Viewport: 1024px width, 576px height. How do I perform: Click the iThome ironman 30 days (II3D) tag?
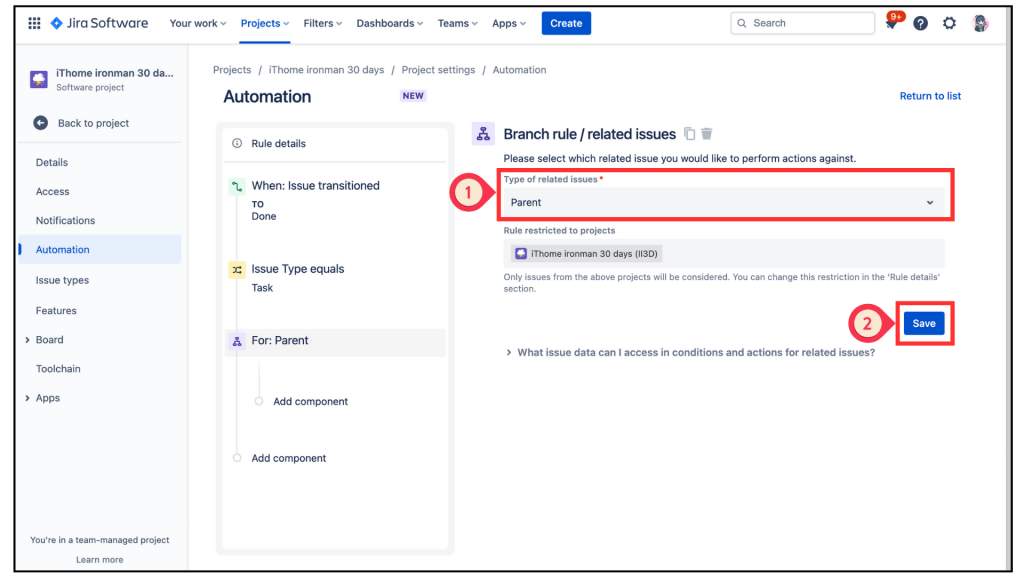click(x=586, y=253)
